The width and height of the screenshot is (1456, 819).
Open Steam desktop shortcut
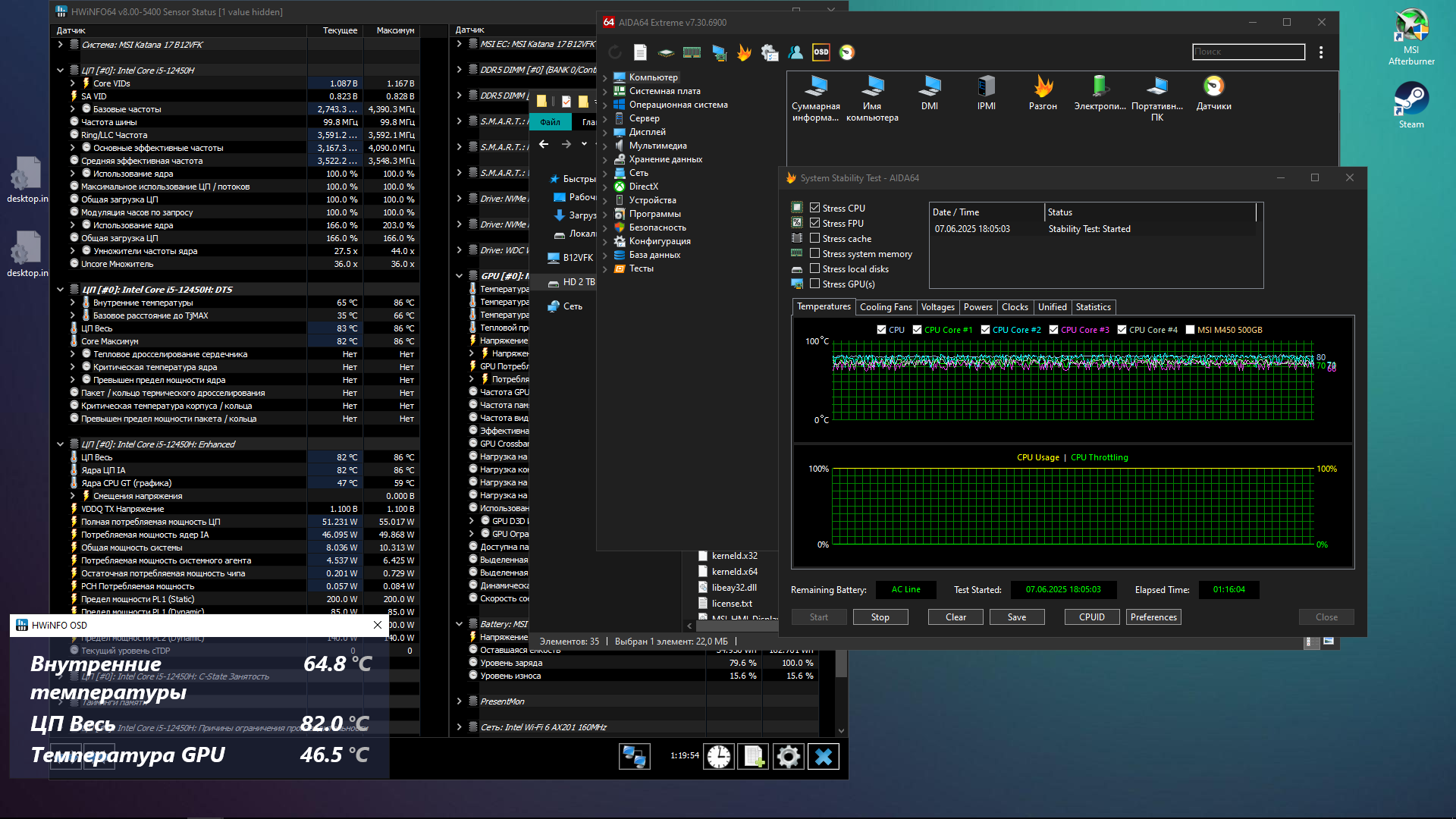(1411, 105)
